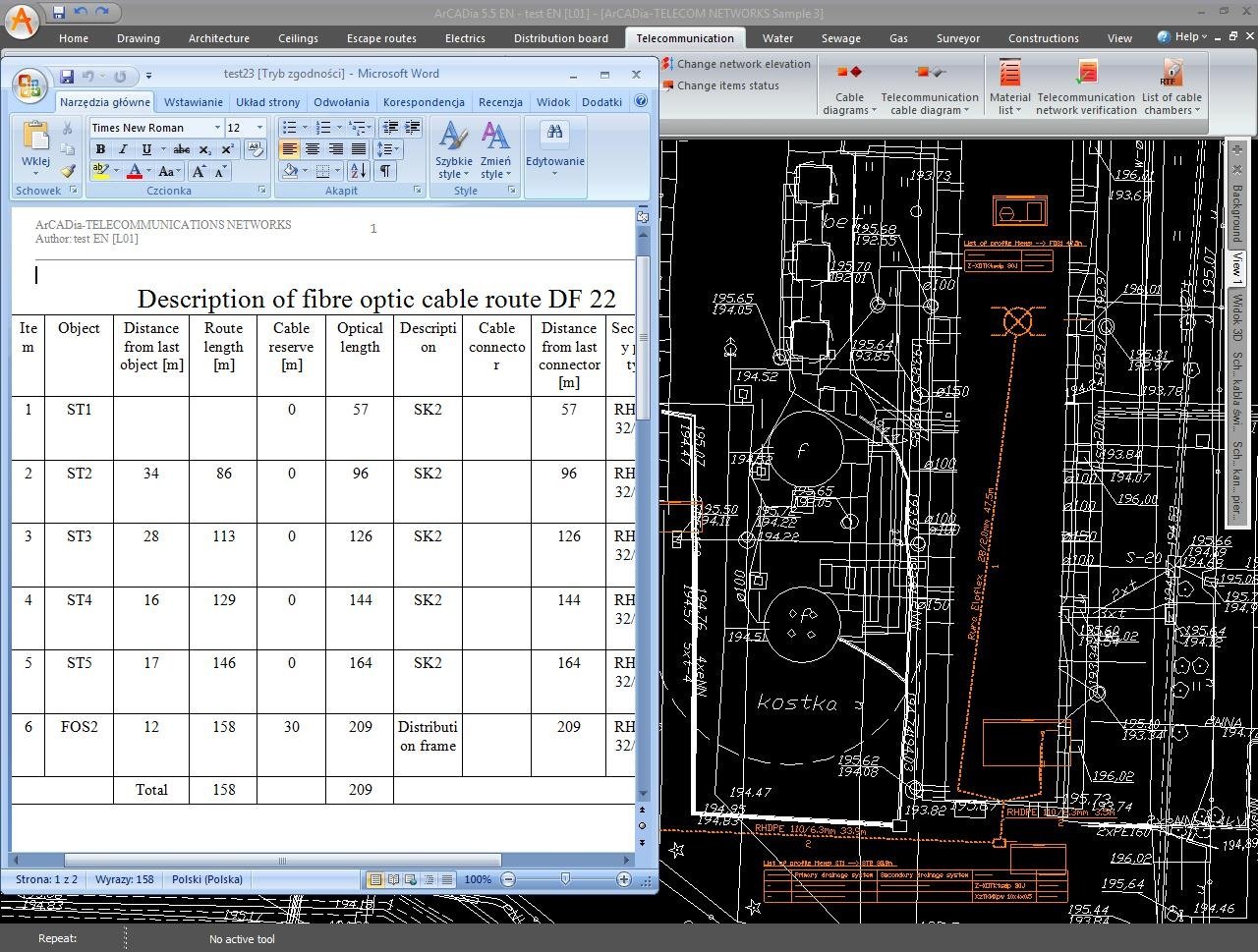Toggle bold formatting in Word
Viewport: 1258px width, 952px height.
(x=99, y=149)
